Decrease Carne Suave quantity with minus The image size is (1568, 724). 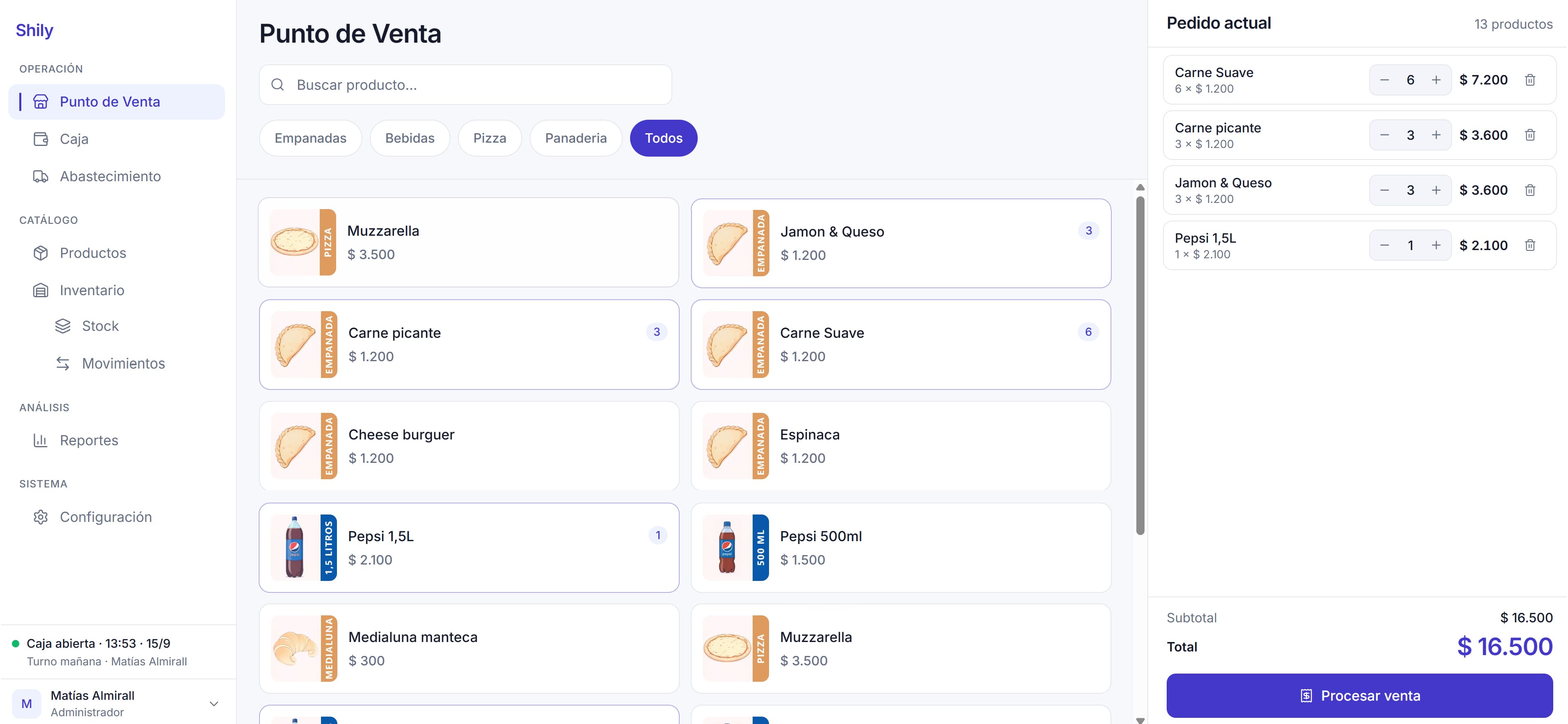coord(1384,80)
